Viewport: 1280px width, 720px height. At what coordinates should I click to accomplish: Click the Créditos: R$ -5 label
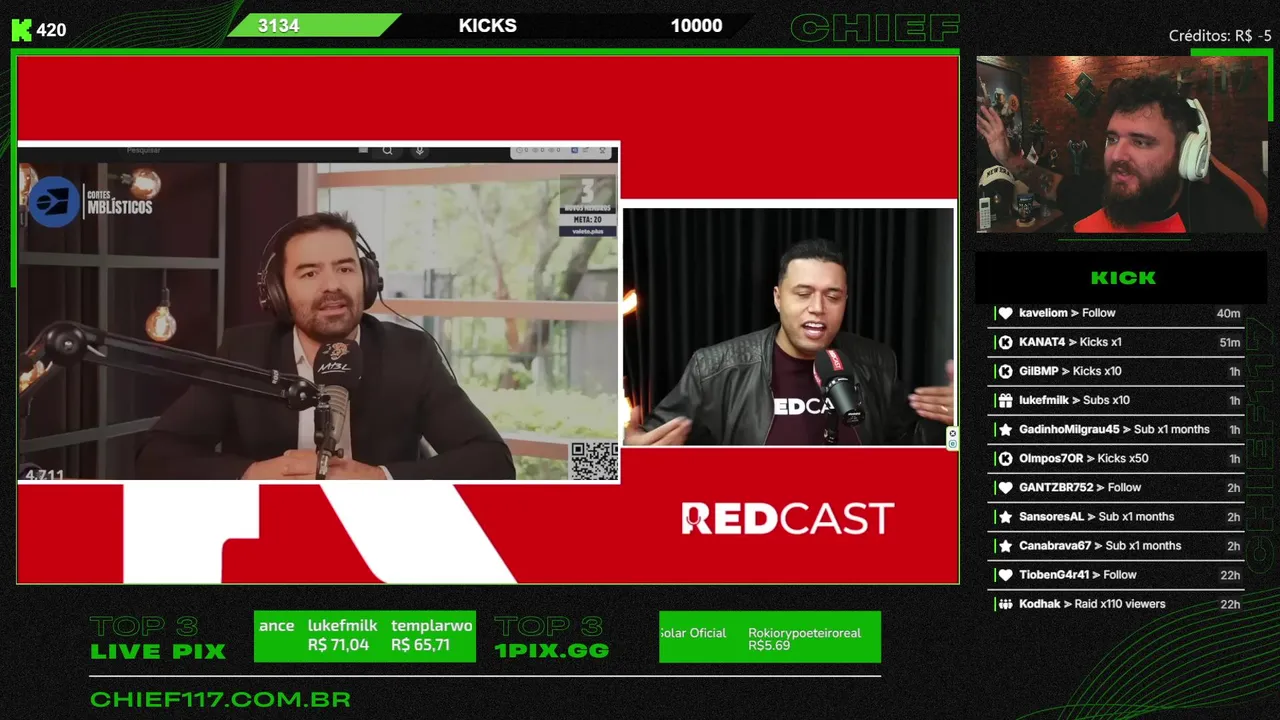click(x=1220, y=36)
